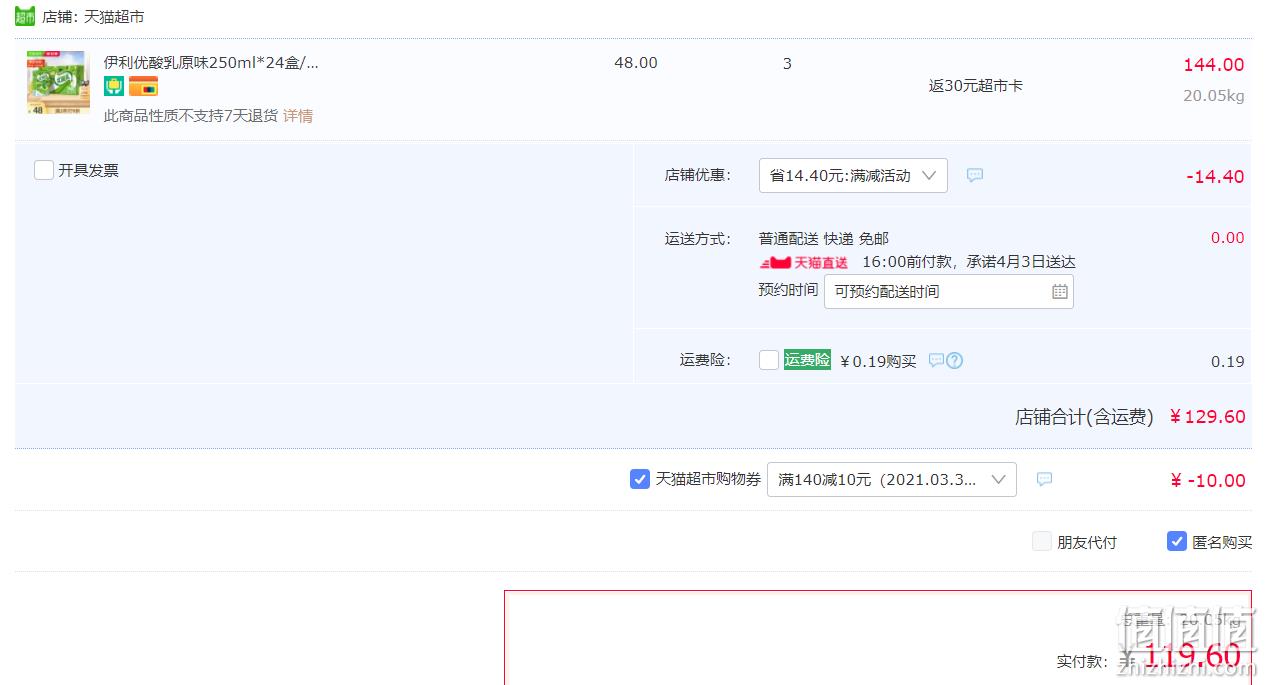
Task: Click the message bubble icon beside the coupon dropdown
Action: pyautogui.click(x=1044, y=479)
